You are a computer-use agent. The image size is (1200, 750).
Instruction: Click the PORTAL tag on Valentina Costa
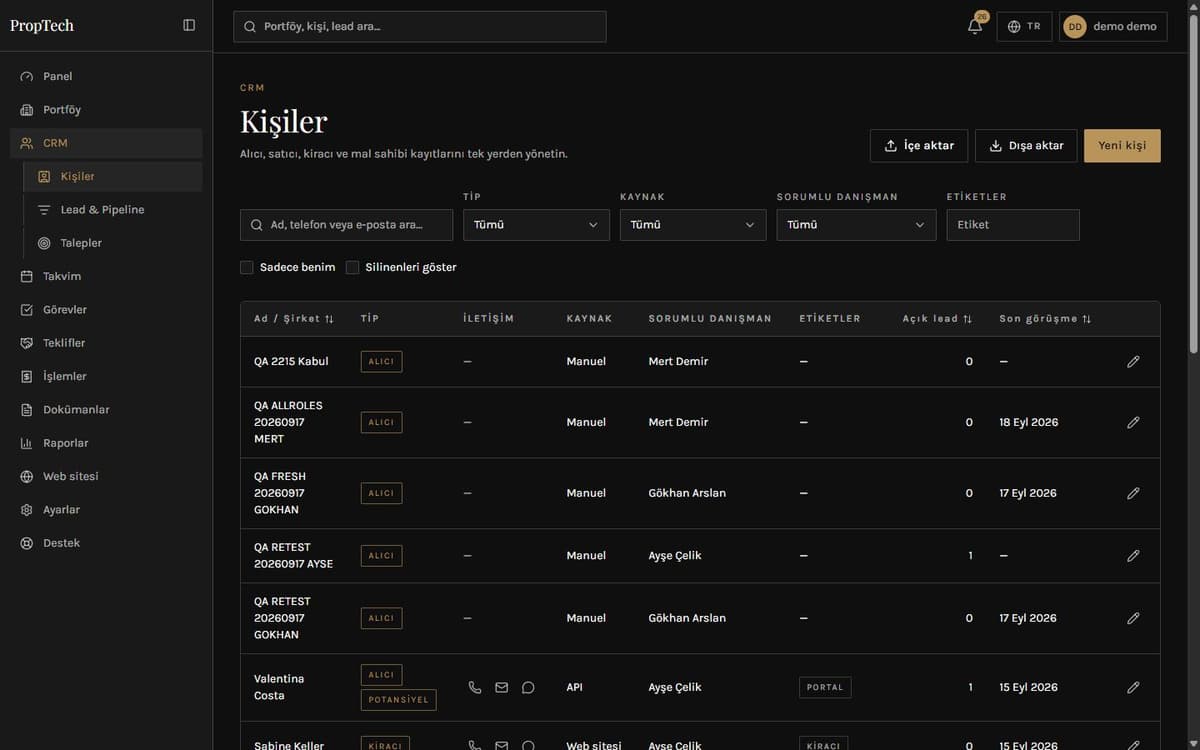[x=825, y=687]
